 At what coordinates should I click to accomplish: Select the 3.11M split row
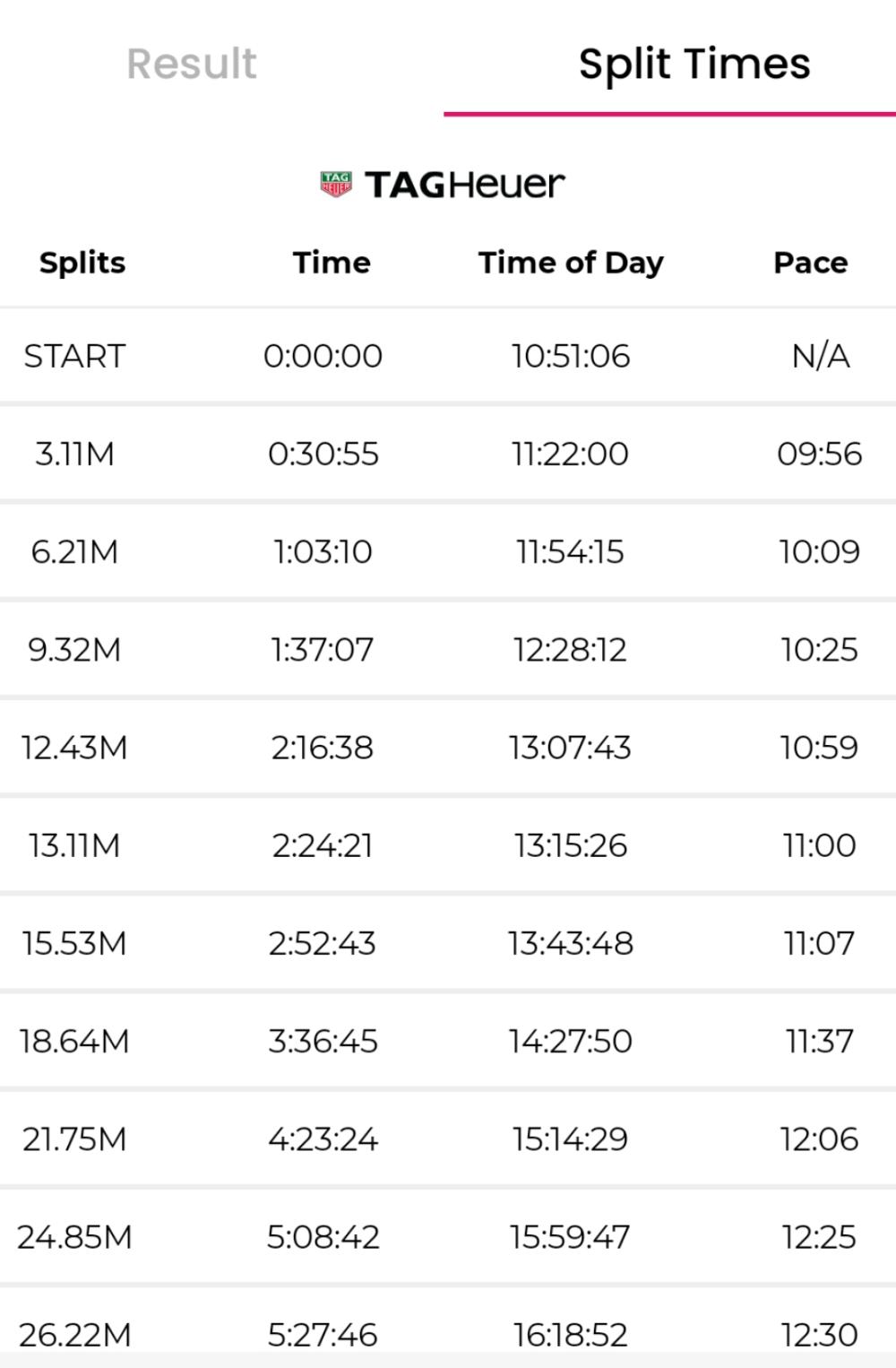click(x=448, y=454)
